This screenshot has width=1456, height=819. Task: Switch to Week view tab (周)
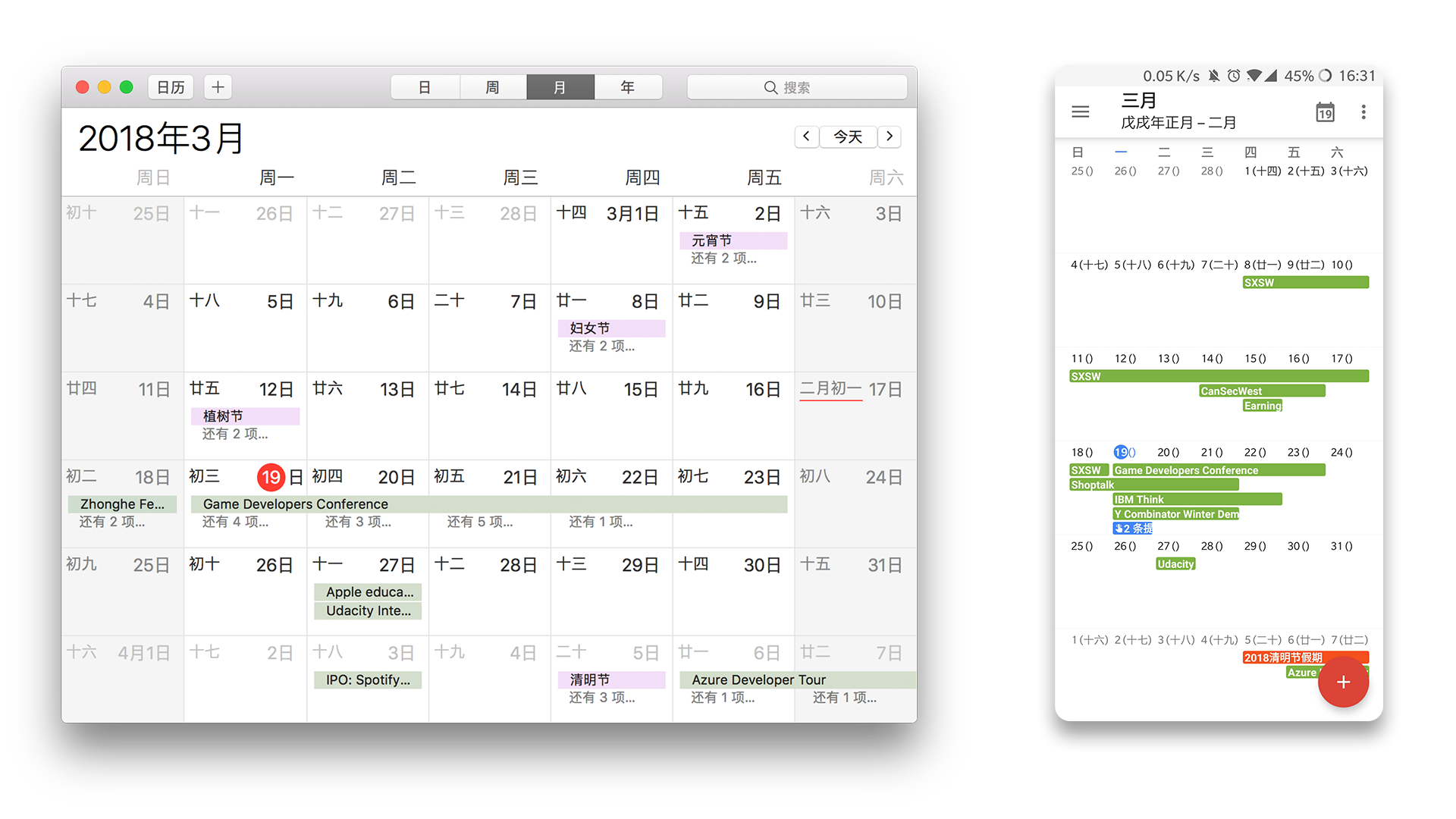pyautogui.click(x=492, y=87)
